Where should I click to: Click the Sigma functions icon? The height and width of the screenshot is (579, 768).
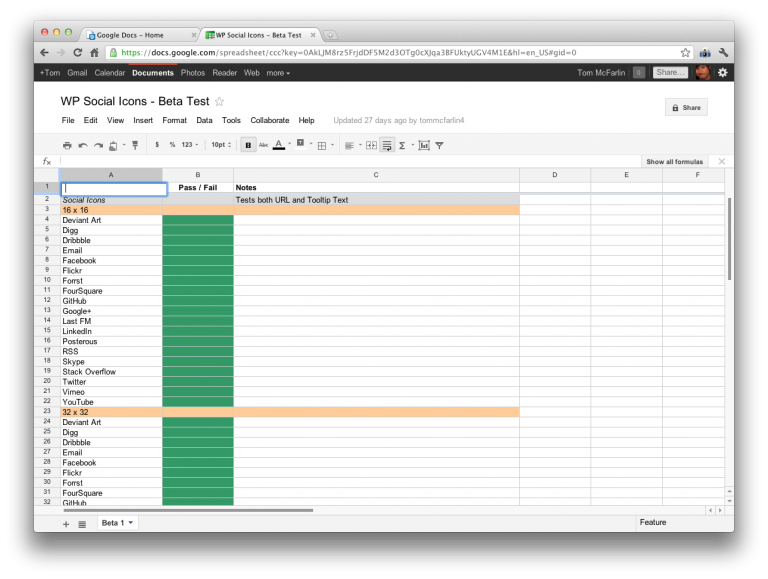pyautogui.click(x=402, y=145)
